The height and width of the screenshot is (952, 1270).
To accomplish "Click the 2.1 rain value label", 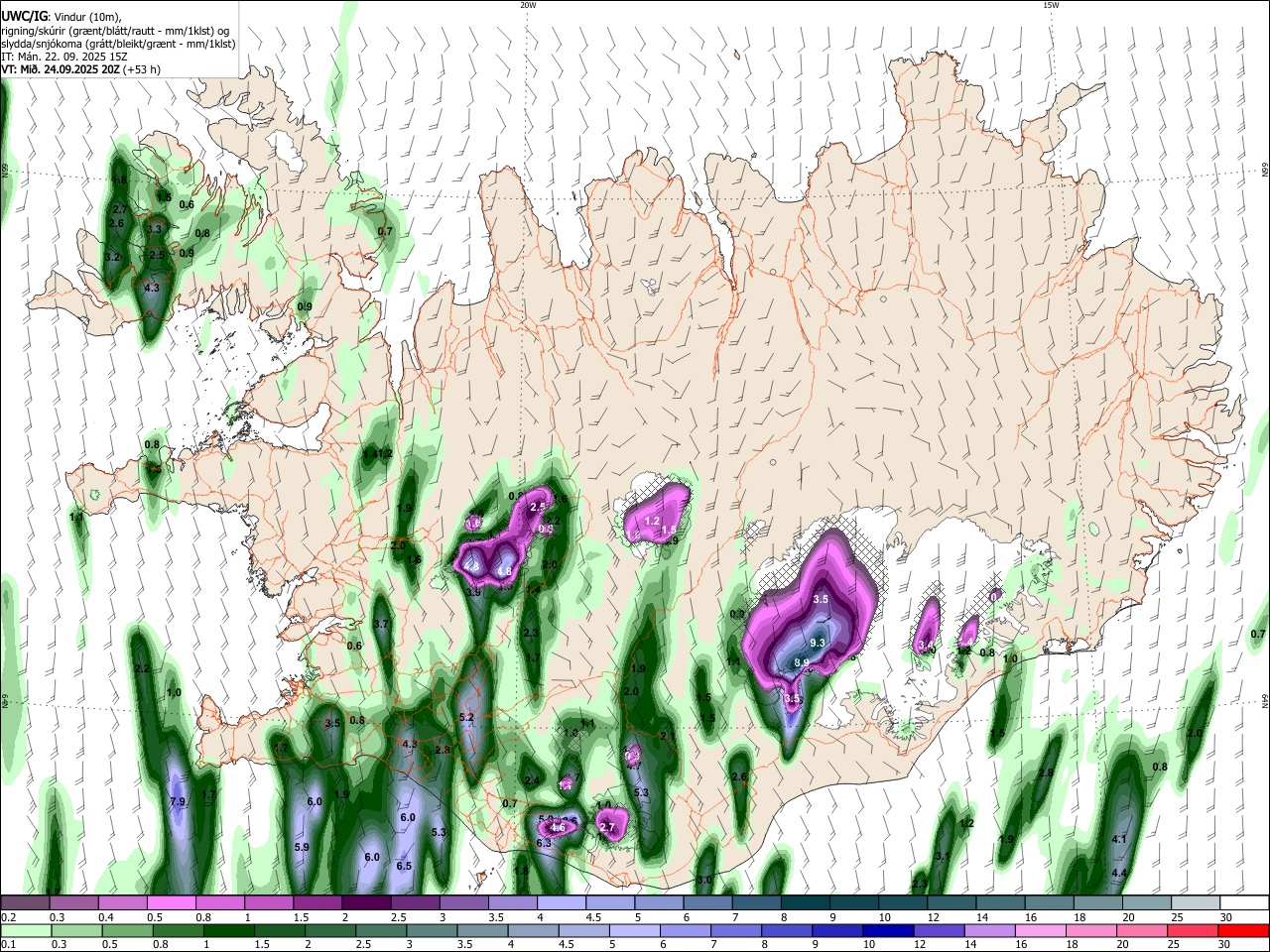I will (667, 736).
